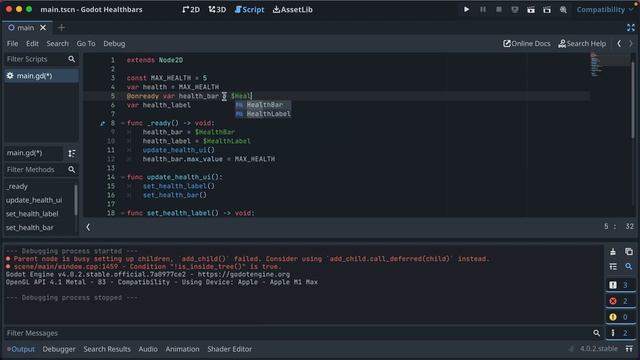The height and width of the screenshot is (360, 640).
Task: Run the current scene clapperboard icon
Action: click(x=531, y=9)
